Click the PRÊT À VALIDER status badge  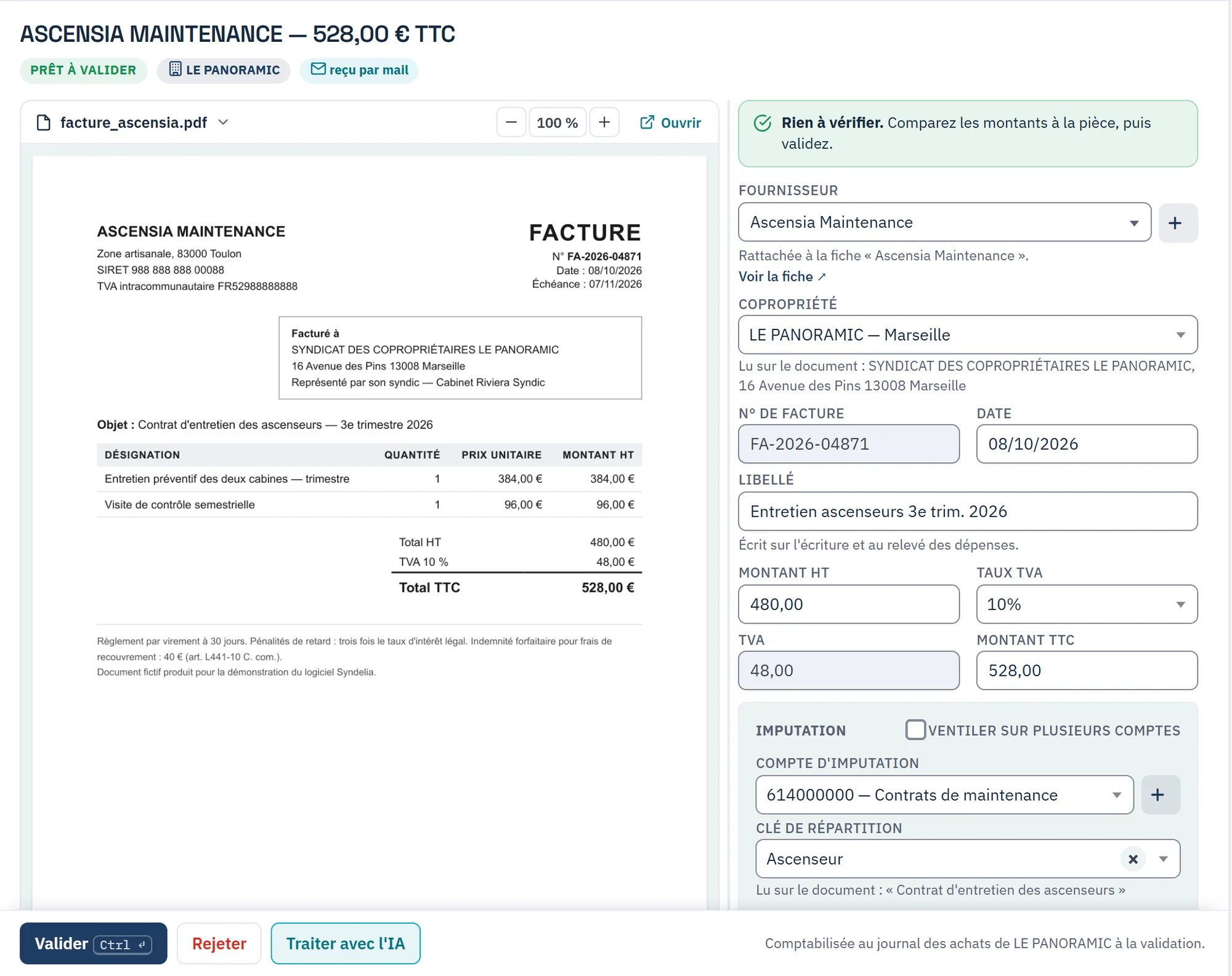(x=83, y=70)
